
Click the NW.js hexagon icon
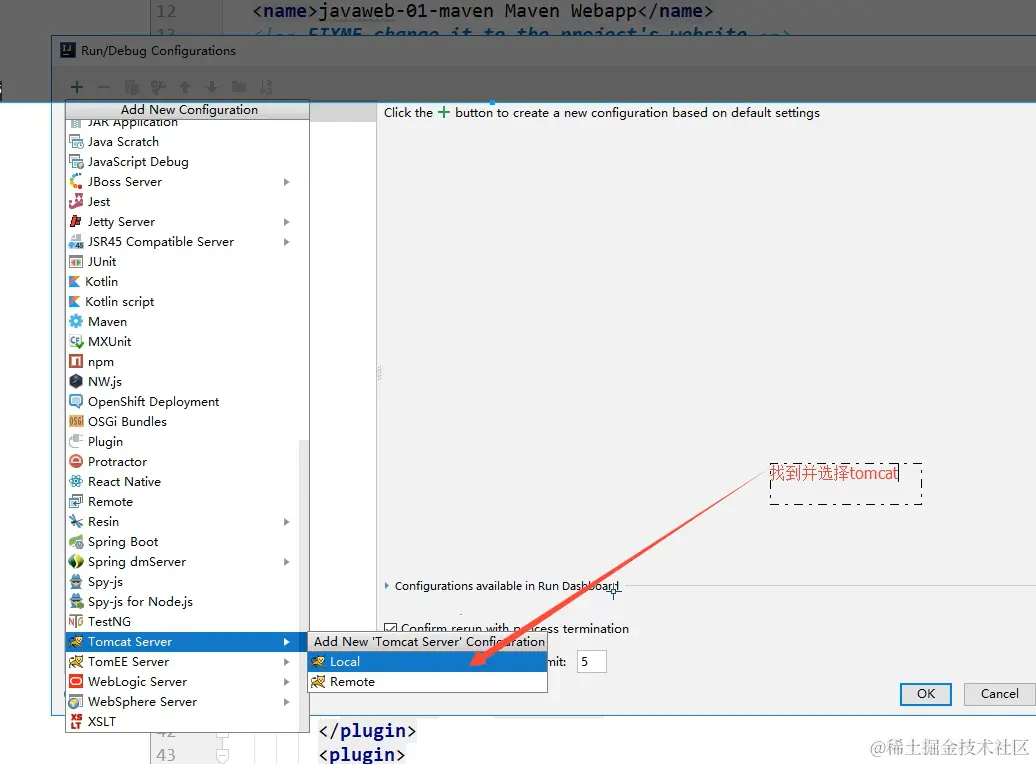click(76, 381)
